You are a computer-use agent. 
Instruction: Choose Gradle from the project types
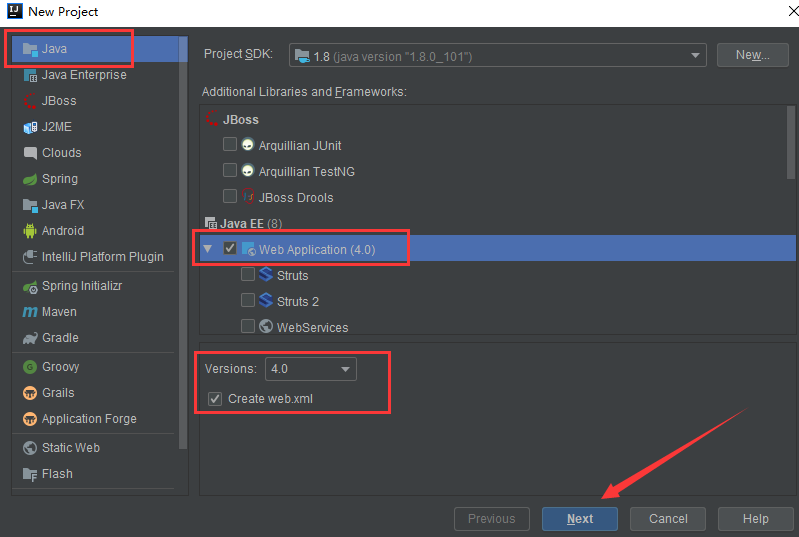point(60,338)
